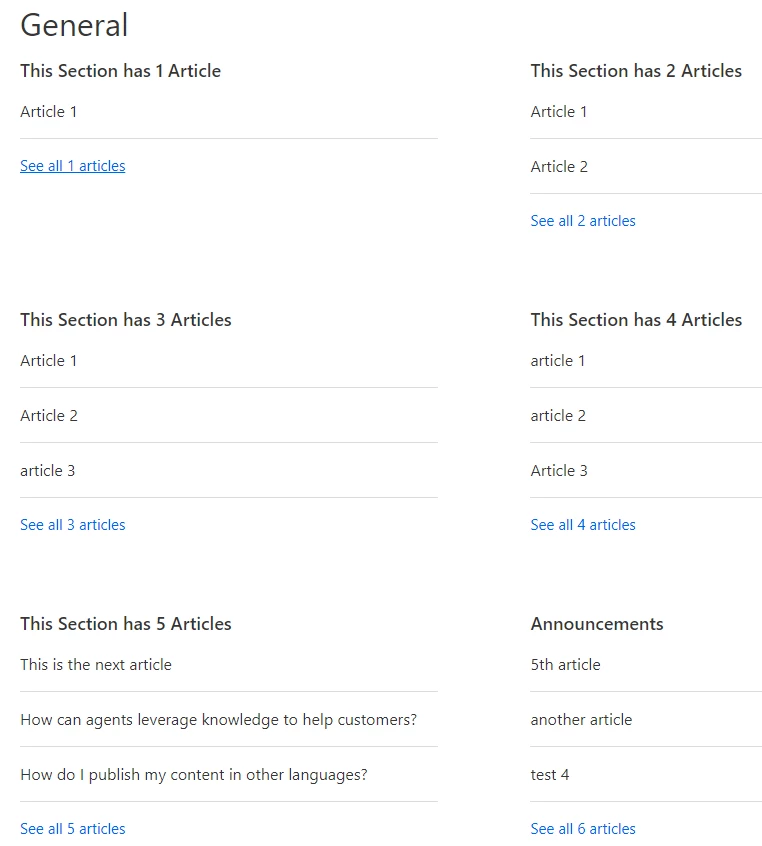Viewport: 762px width, 846px height.
Task: Open "5th article" under Announcements
Action: [565, 665]
